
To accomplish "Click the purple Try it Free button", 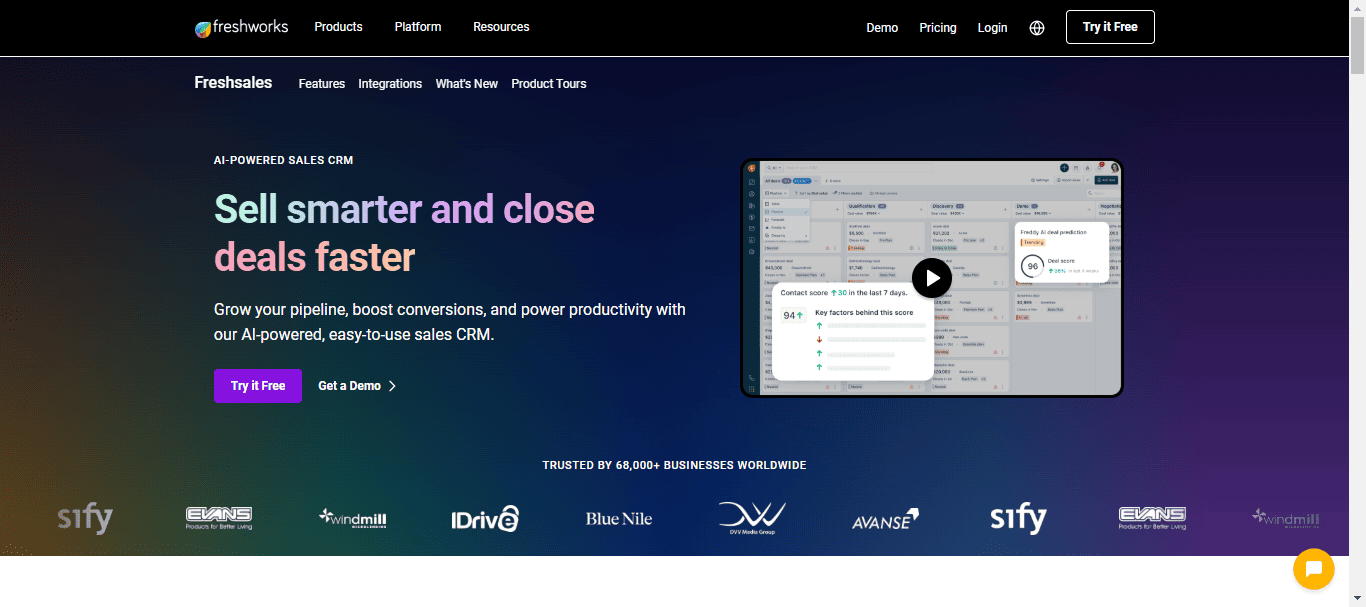I will pyautogui.click(x=258, y=386).
